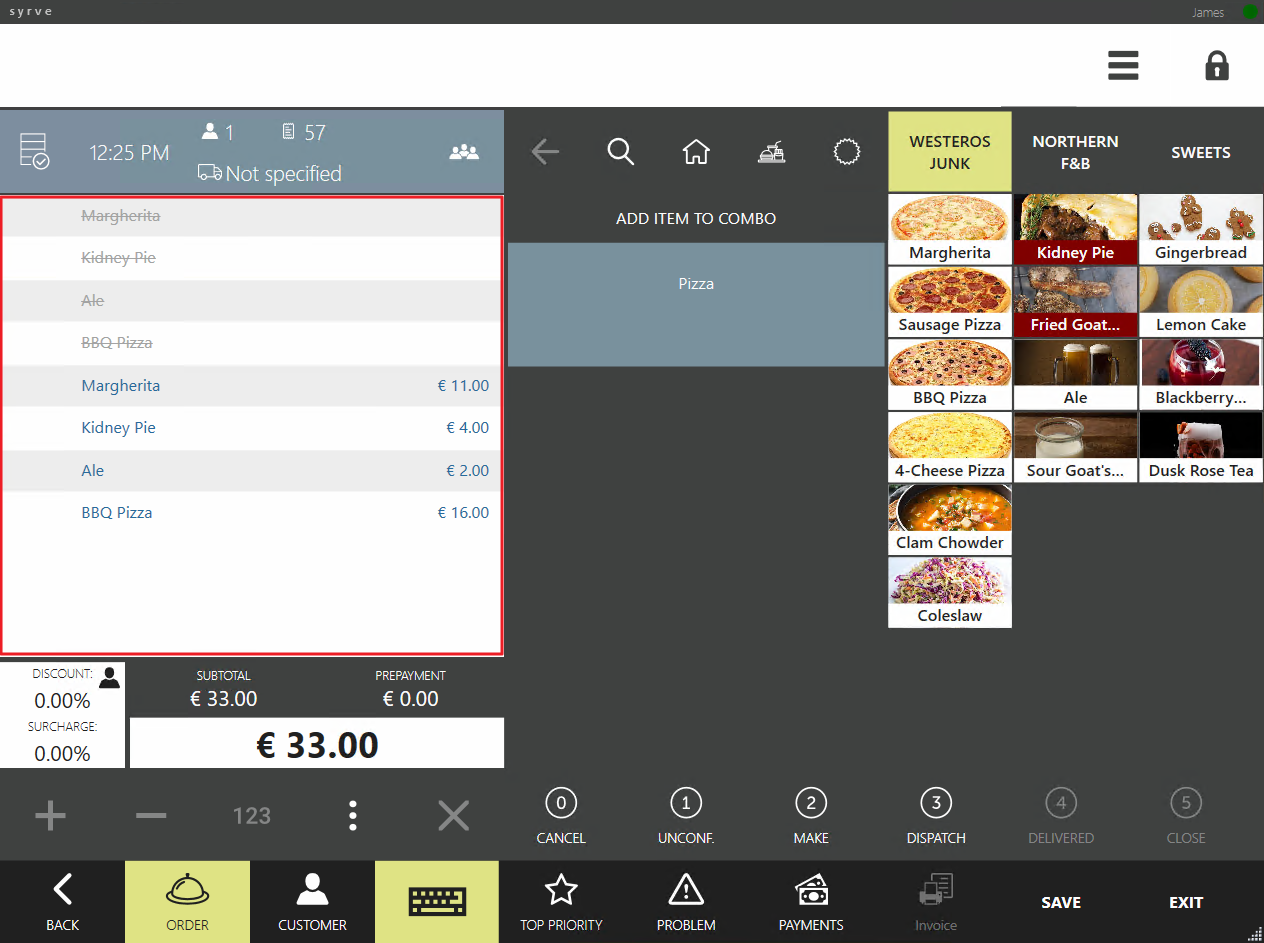
Task: Open the Payments screen
Action: tap(811, 901)
